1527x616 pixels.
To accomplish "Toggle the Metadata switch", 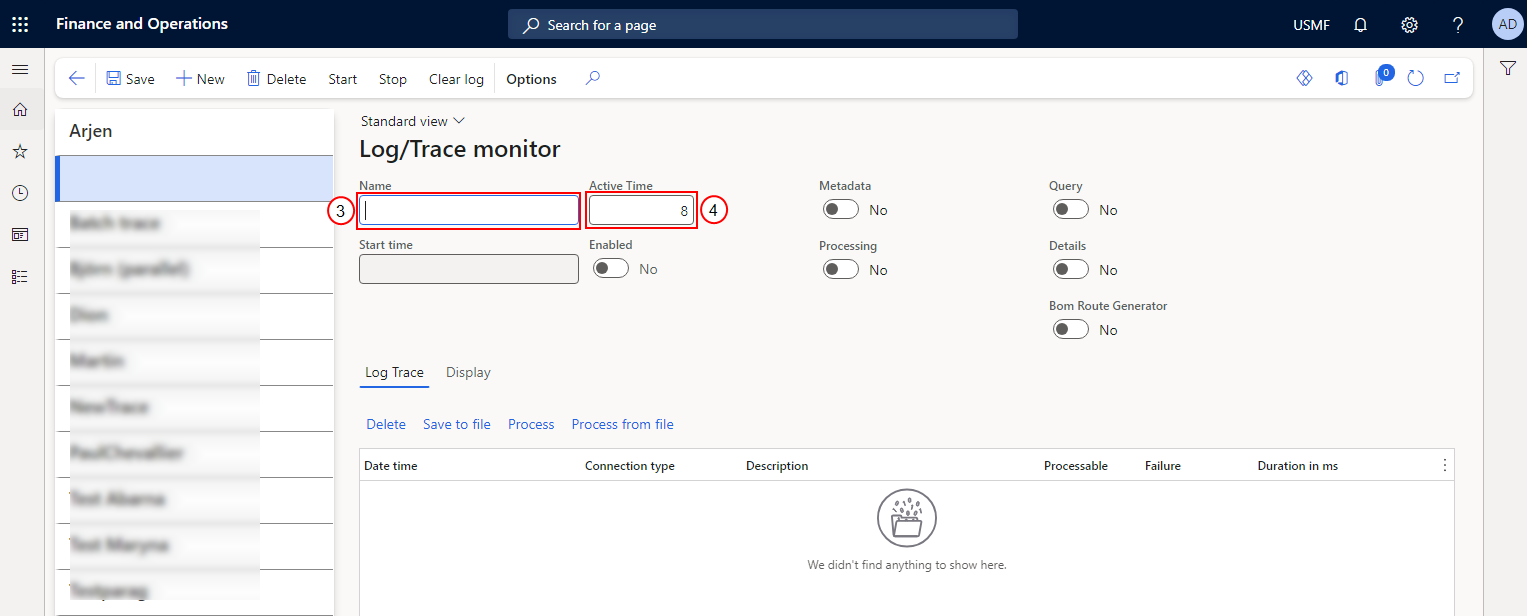I will [841, 209].
